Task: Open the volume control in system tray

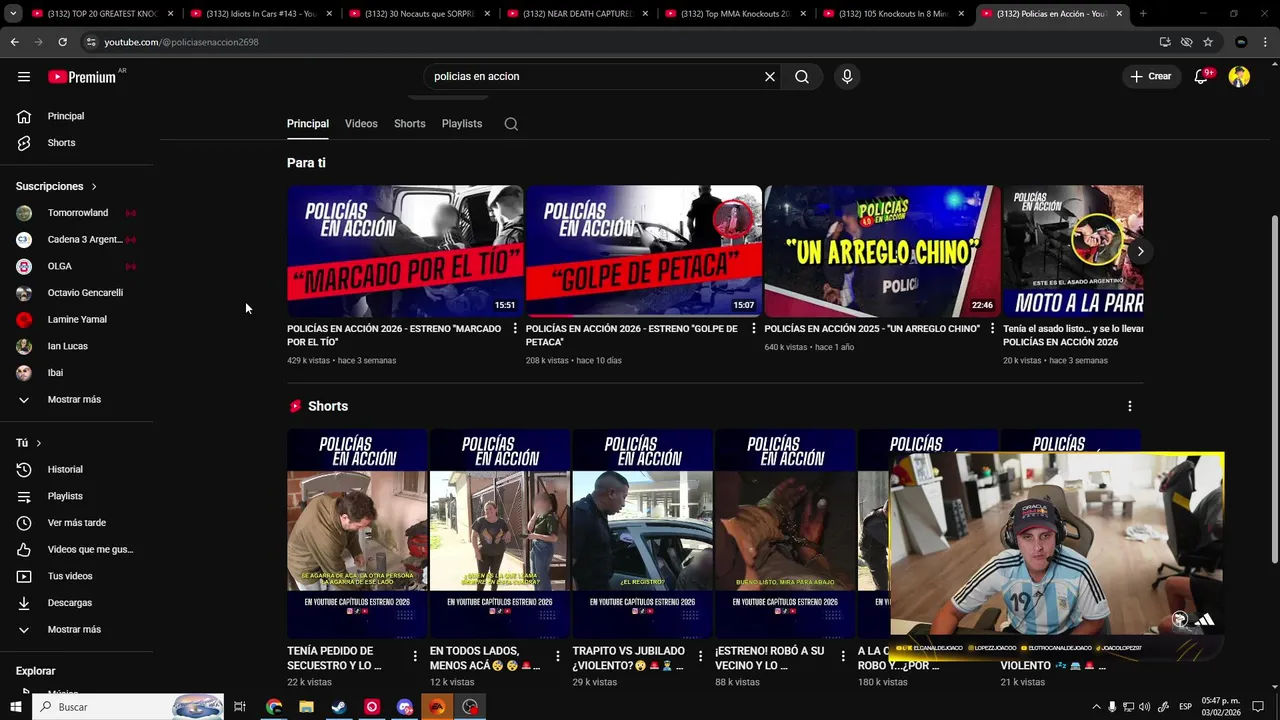Action: tap(1144, 707)
